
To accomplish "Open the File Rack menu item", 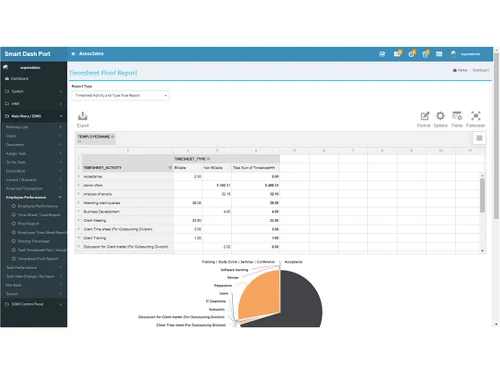I will pos(33,285).
